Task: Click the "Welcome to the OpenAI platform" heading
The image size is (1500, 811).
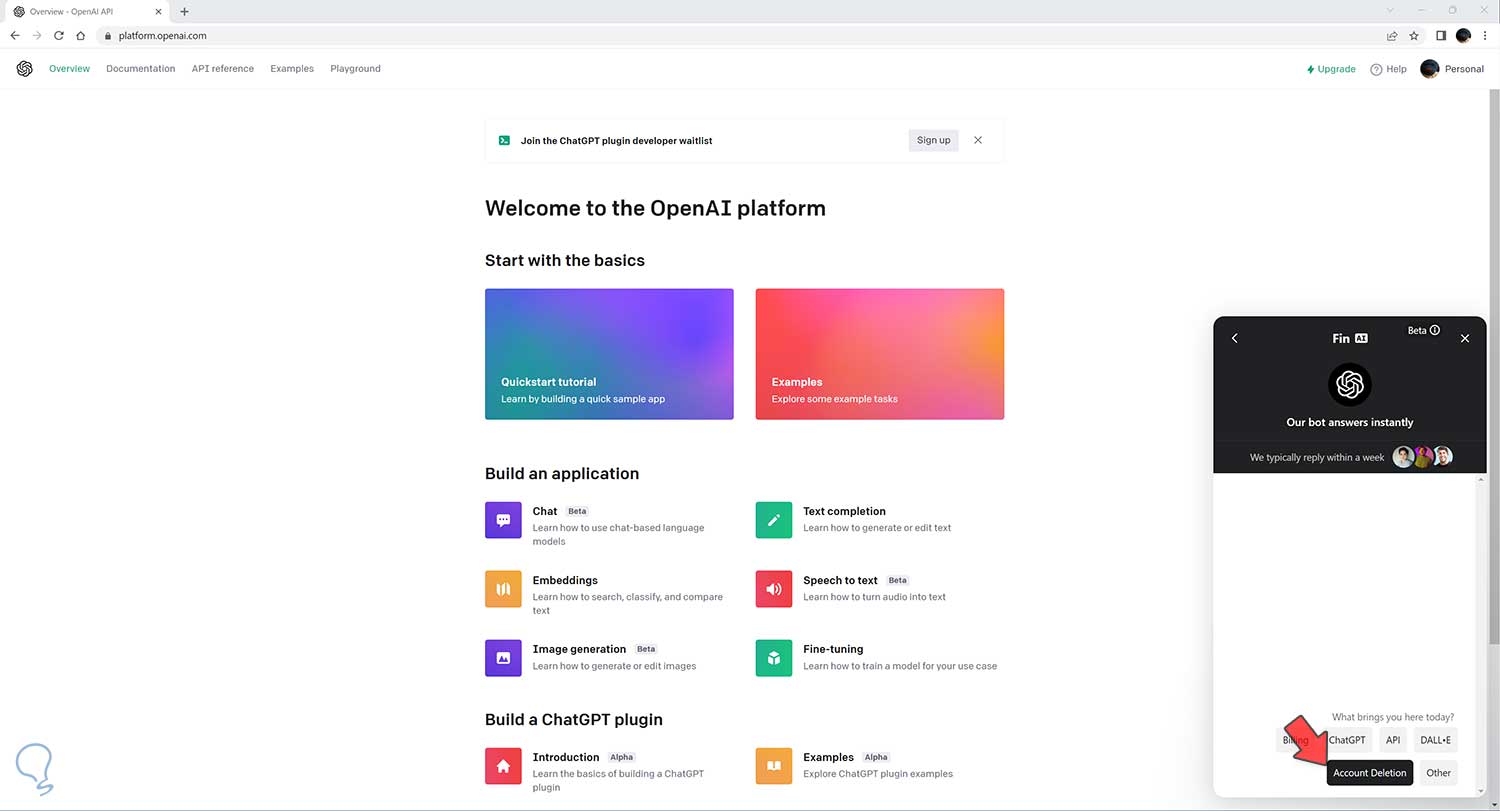Action: point(655,208)
